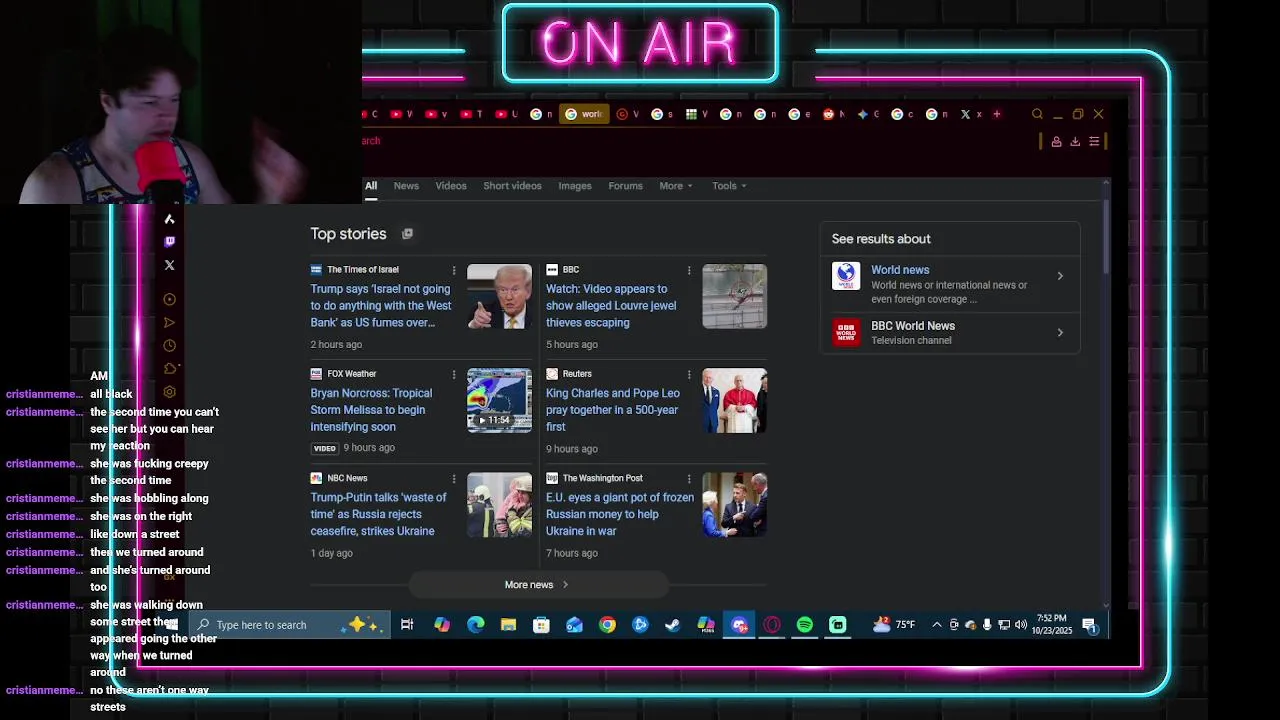Open options menu for Times of Israel story
The width and height of the screenshot is (1280, 720).
(x=454, y=270)
